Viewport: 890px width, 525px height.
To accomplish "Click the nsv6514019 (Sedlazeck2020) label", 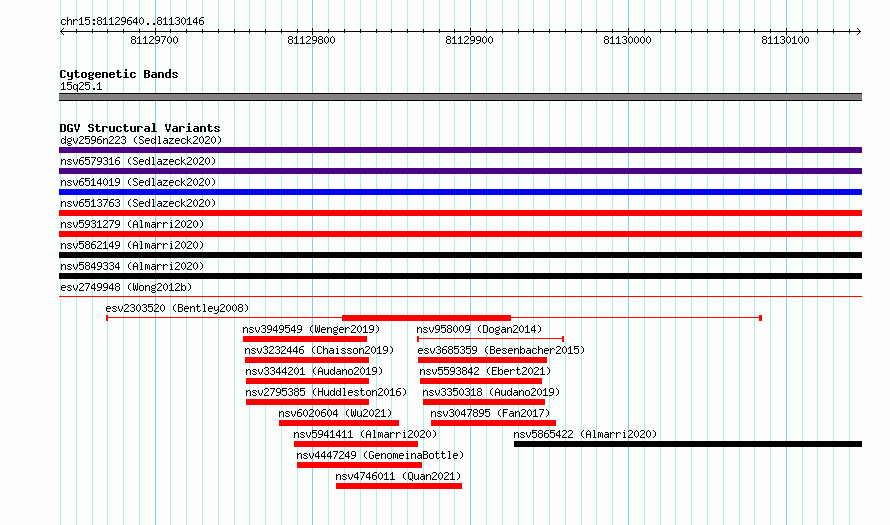I will 138,182.
